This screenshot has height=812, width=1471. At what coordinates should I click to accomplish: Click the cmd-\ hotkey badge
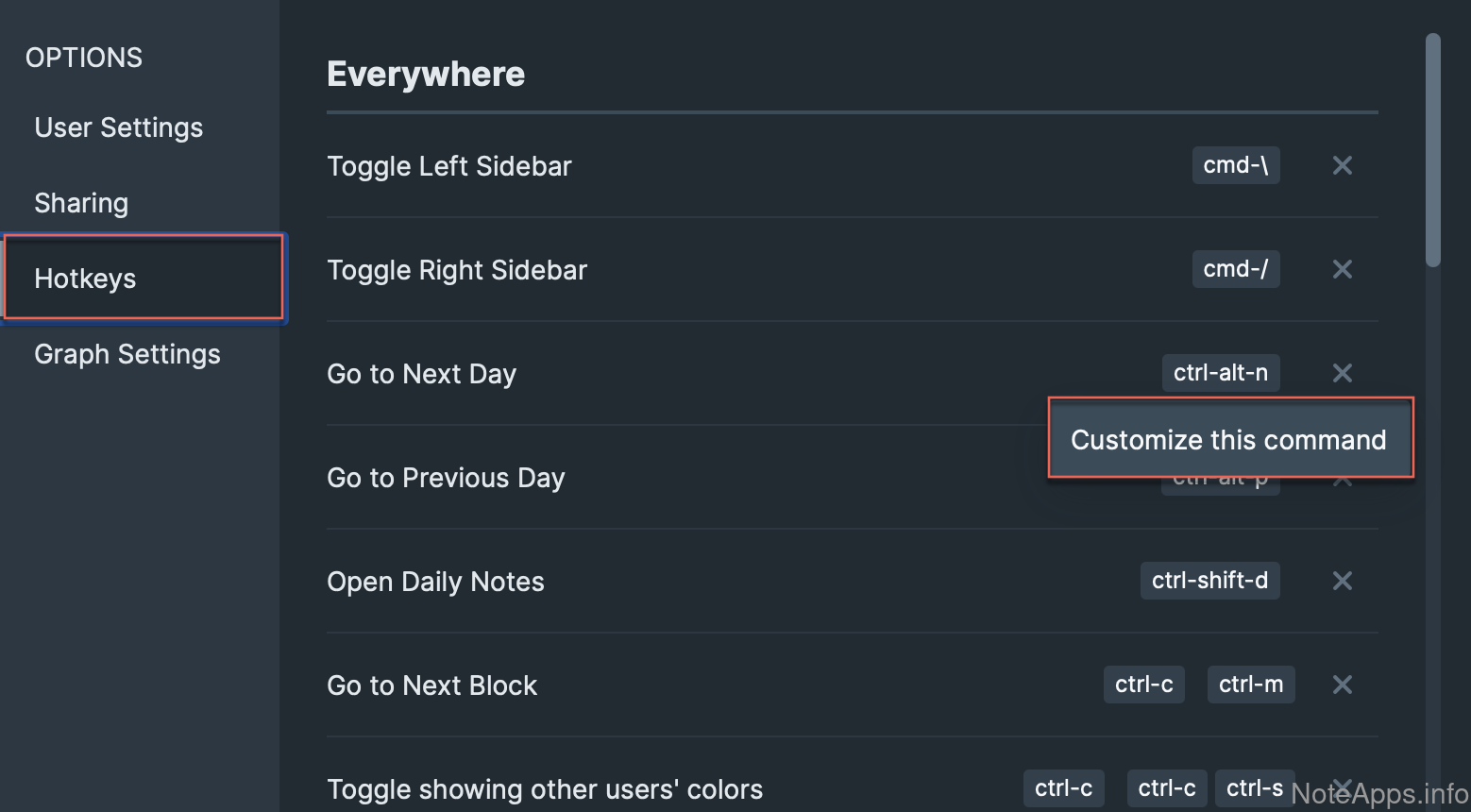pyautogui.click(x=1235, y=165)
